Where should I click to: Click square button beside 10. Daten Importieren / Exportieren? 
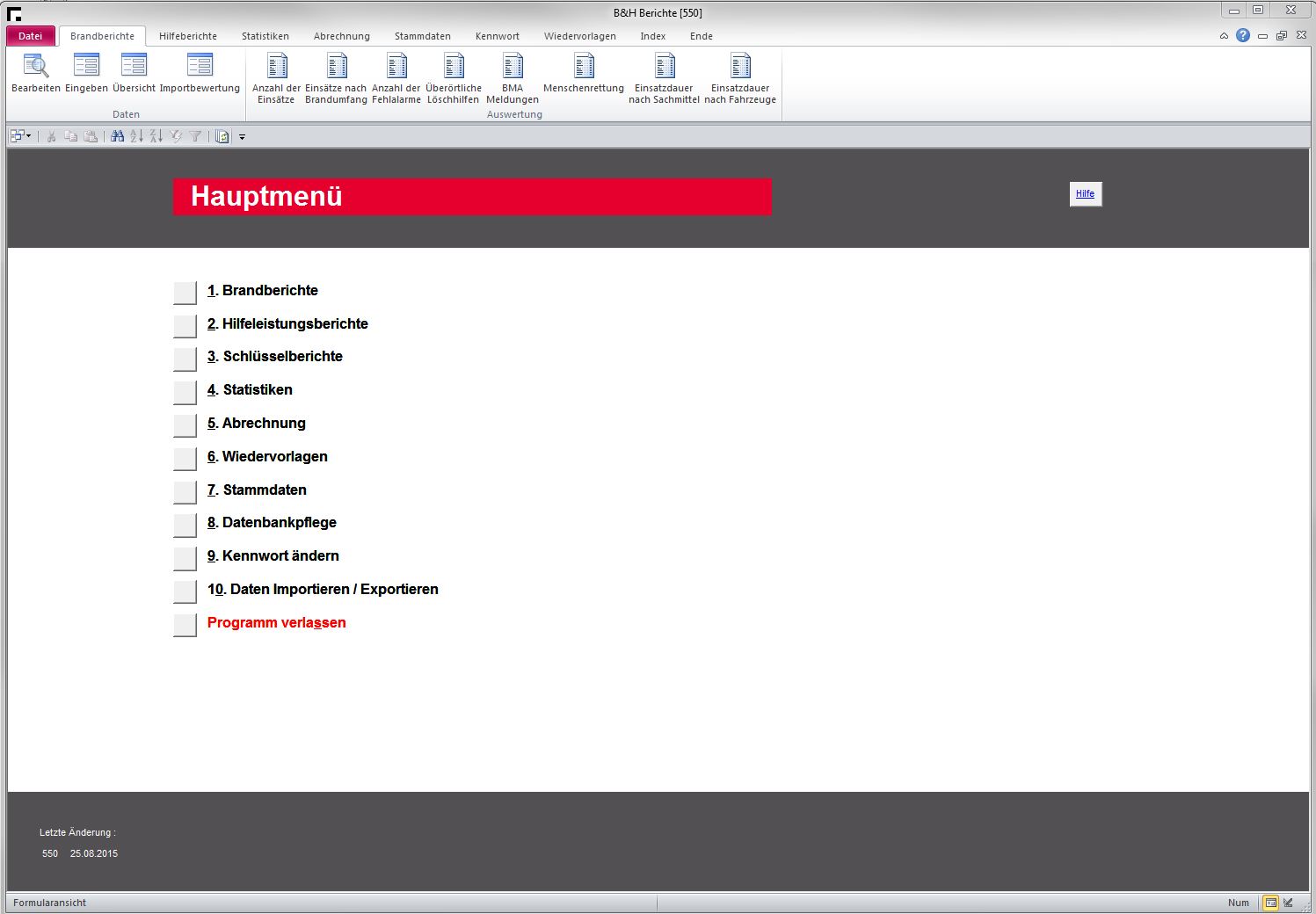[185, 591]
